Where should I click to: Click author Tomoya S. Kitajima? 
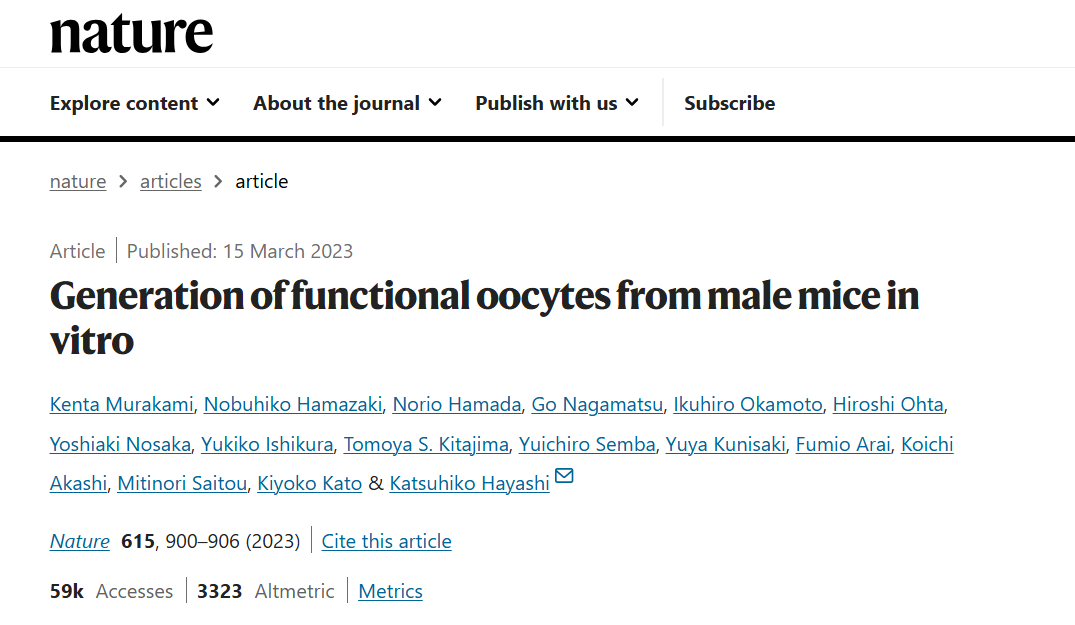click(x=426, y=444)
